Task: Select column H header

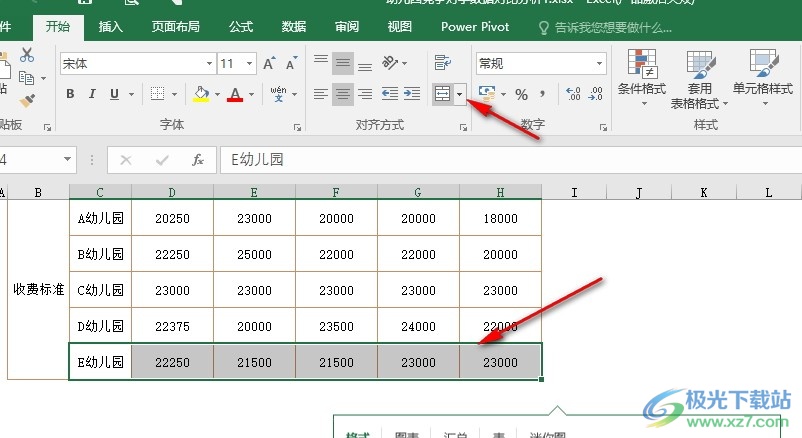Action: click(x=500, y=192)
